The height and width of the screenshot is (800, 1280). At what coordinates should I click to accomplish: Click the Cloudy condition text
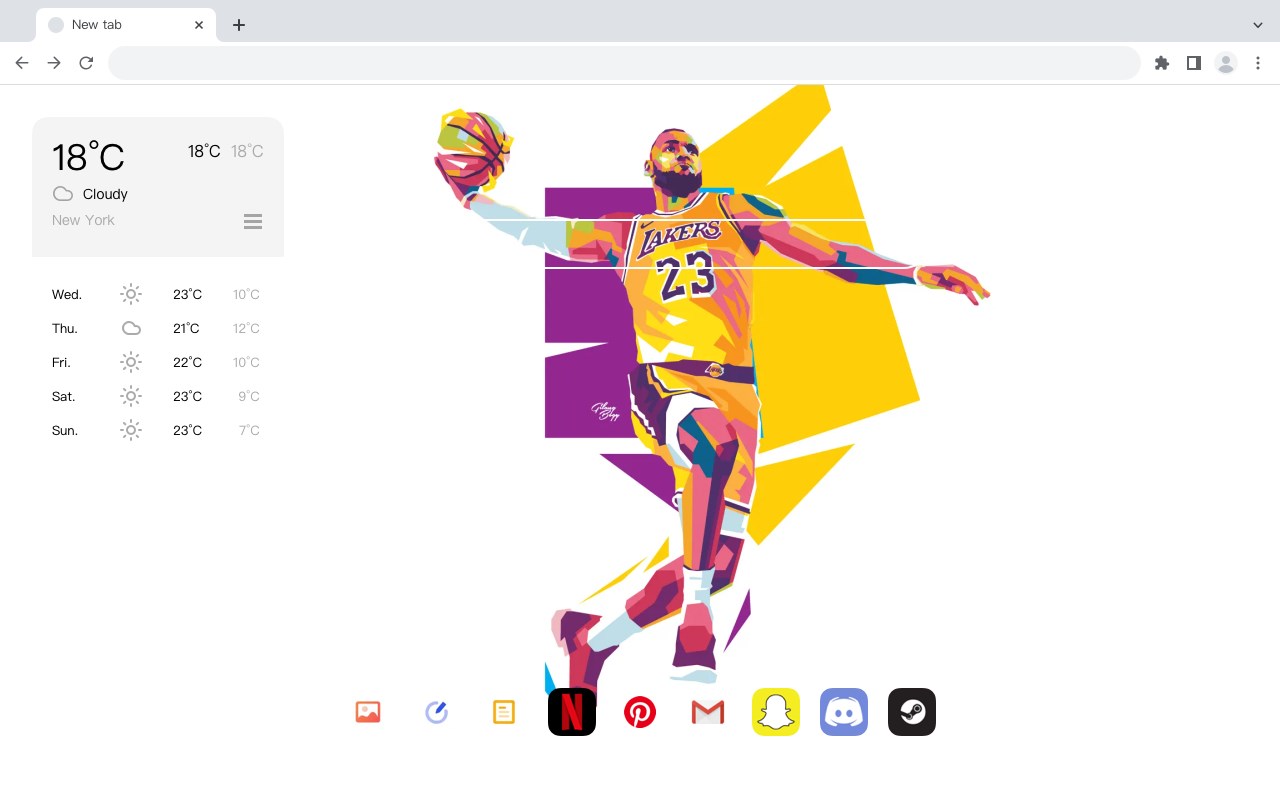pyautogui.click(x=105, y=194)
